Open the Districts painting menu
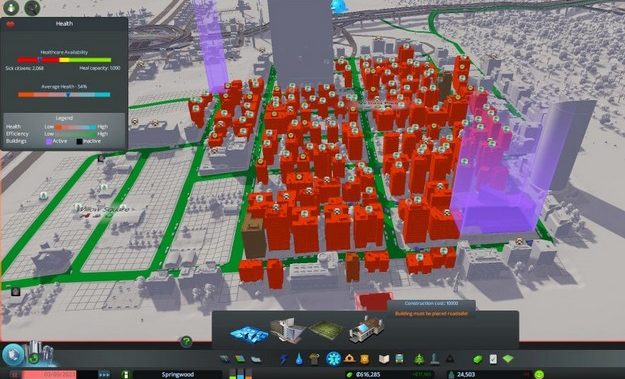The width and height of the screenshot is (625, 379). pos(256,359)
